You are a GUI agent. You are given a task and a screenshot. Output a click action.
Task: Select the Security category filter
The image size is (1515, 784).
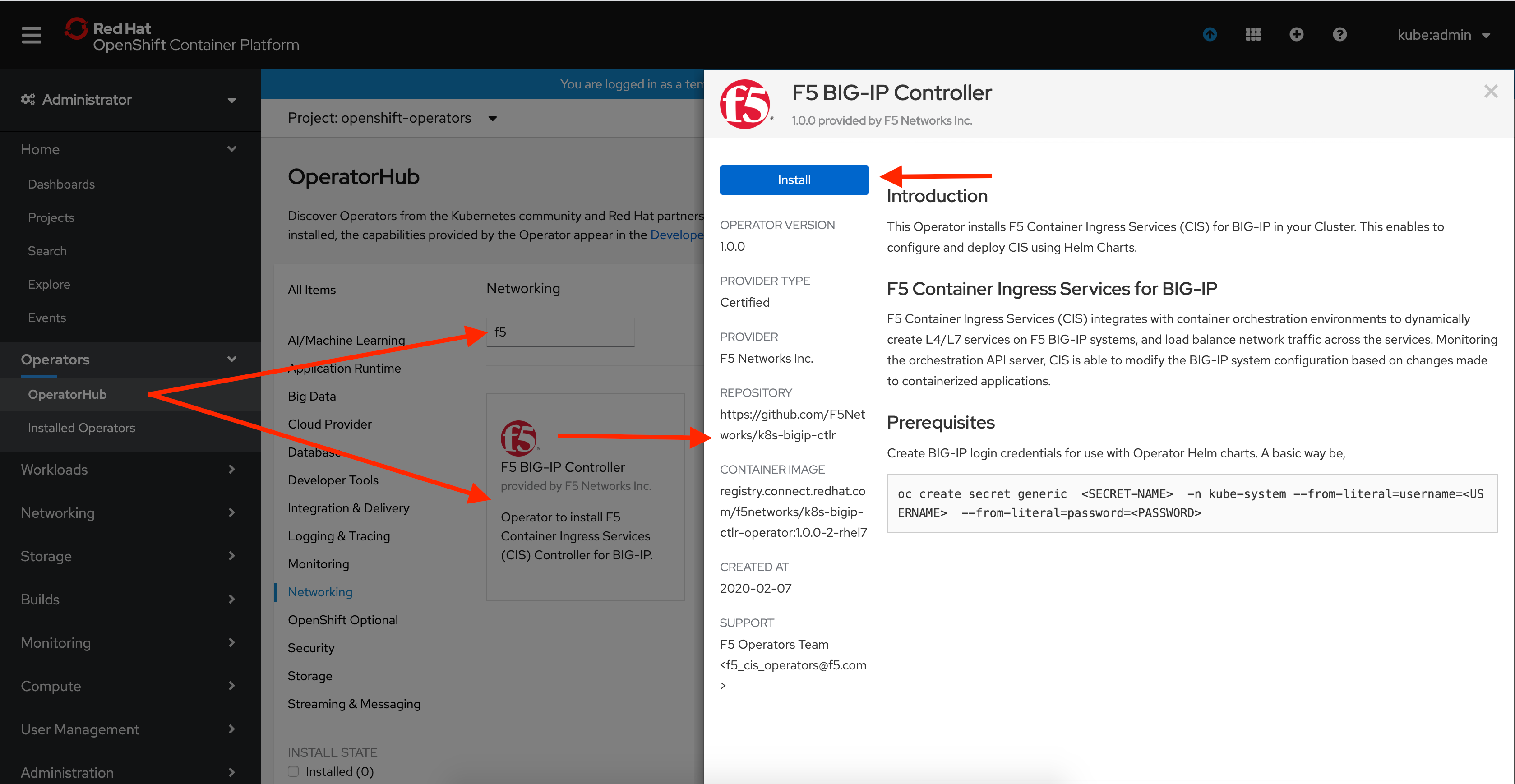310,648
